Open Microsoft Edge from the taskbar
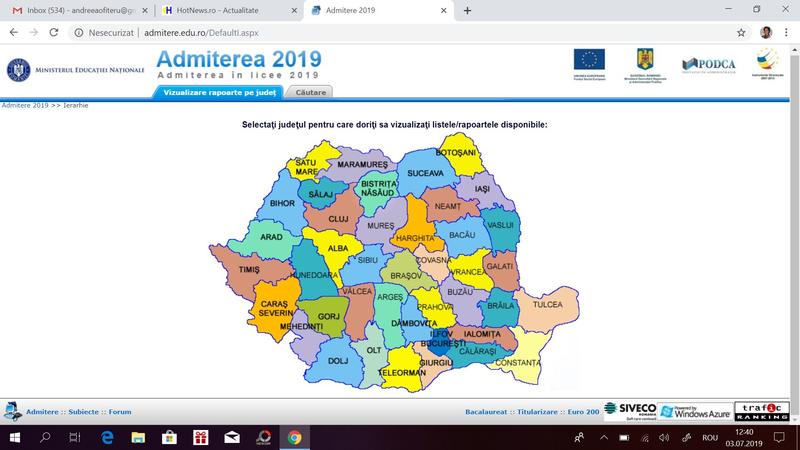This screenshot has width=800, height=450. point(107,437)
